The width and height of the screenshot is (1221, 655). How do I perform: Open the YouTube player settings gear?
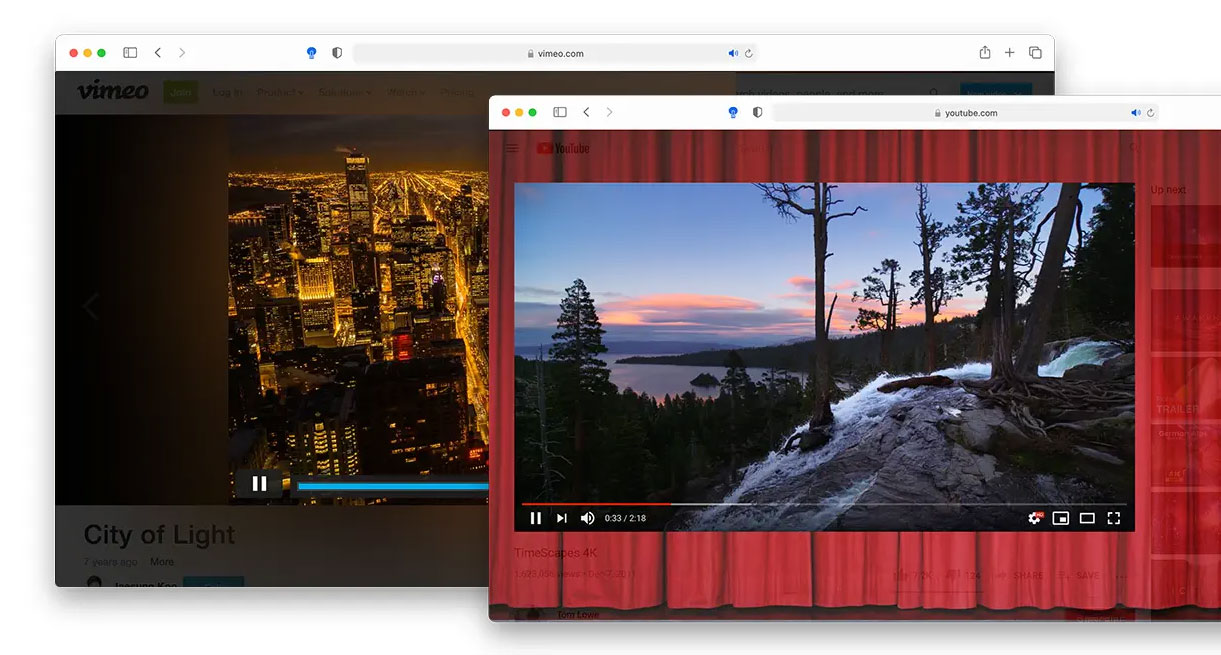[1033, 518]
